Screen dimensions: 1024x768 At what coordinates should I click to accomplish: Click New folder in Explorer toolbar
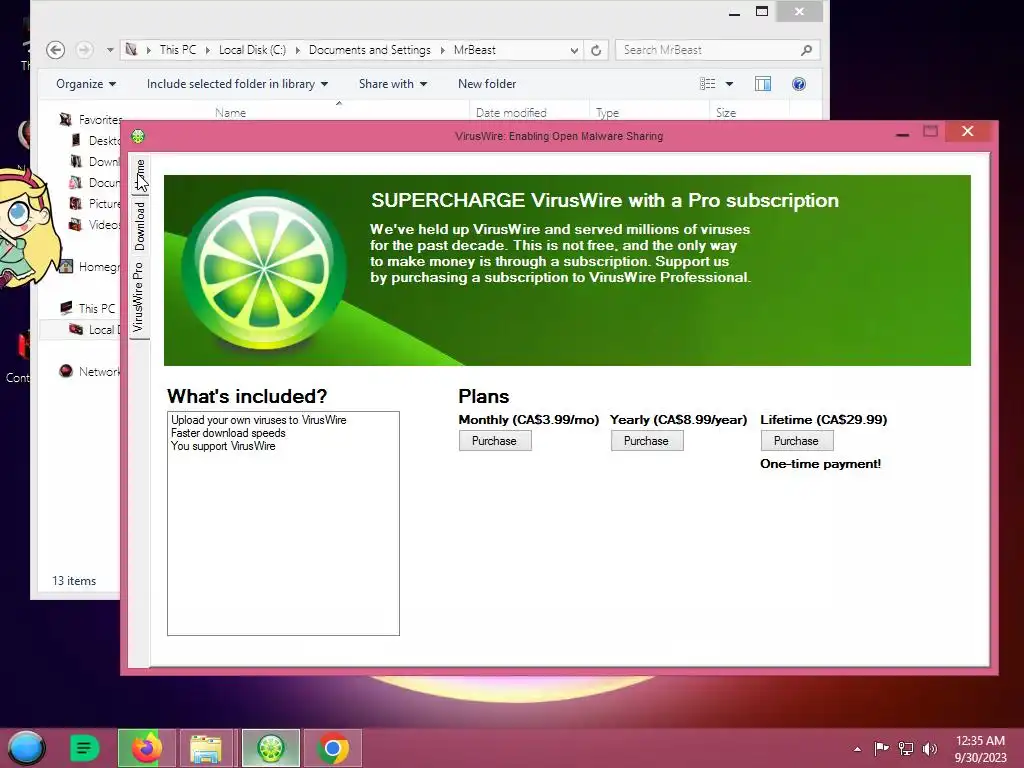487,84
